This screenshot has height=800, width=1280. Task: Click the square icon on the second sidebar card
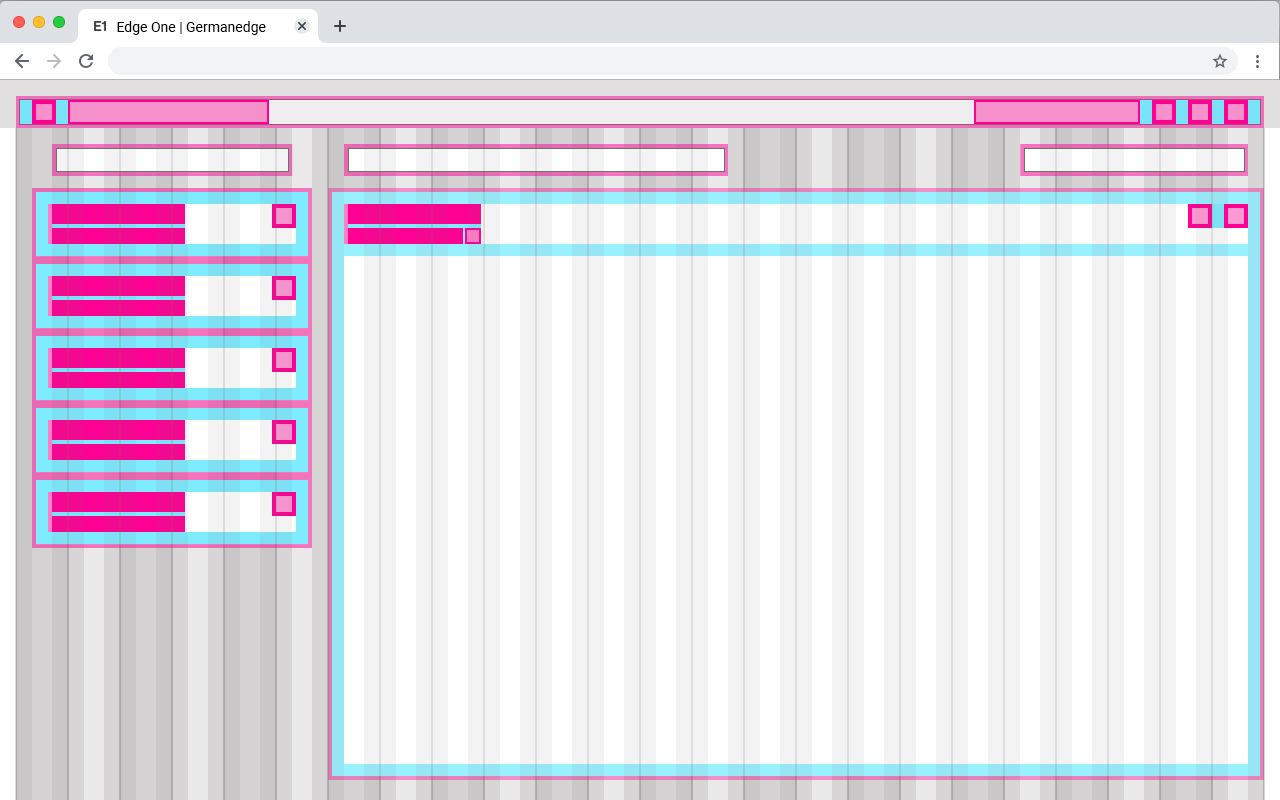pyautogui.click(x=284, y=288)
